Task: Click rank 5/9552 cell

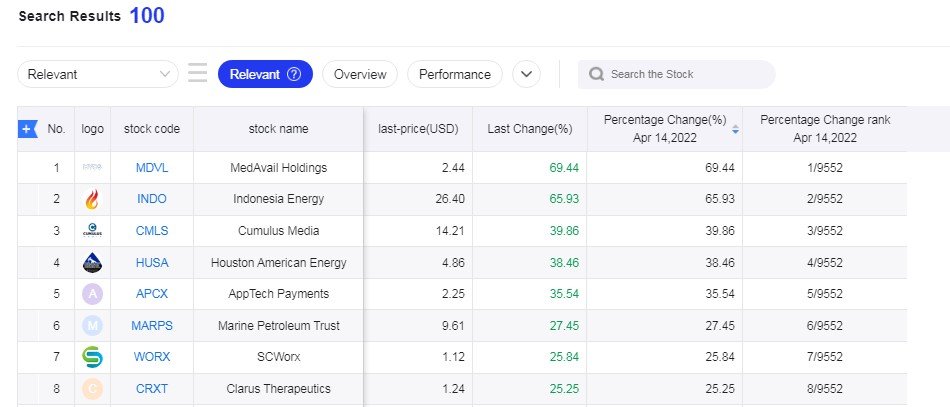Action: [x=825, y=294]
